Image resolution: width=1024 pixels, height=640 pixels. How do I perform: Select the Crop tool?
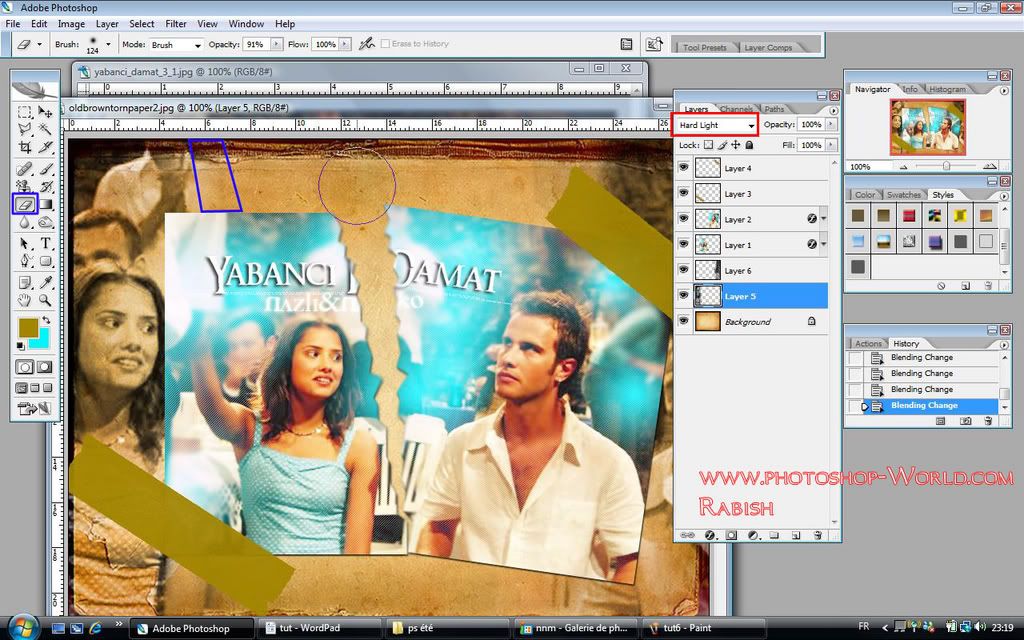[x=25, y=147]
